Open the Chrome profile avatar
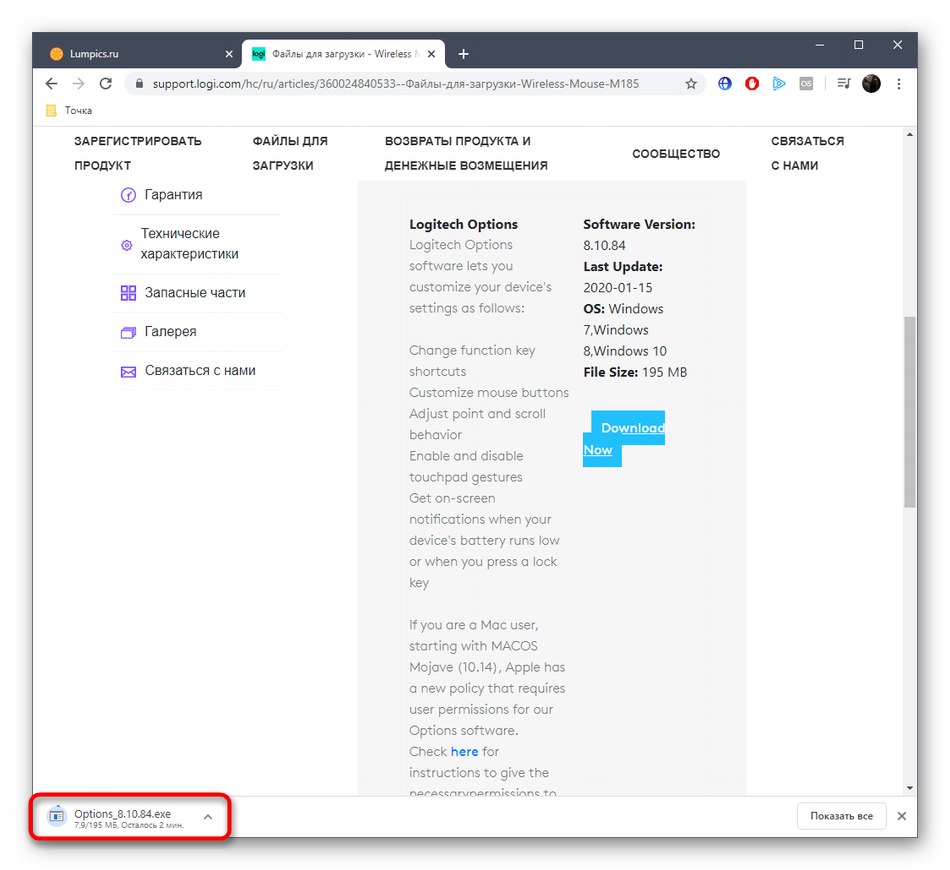 871,84
